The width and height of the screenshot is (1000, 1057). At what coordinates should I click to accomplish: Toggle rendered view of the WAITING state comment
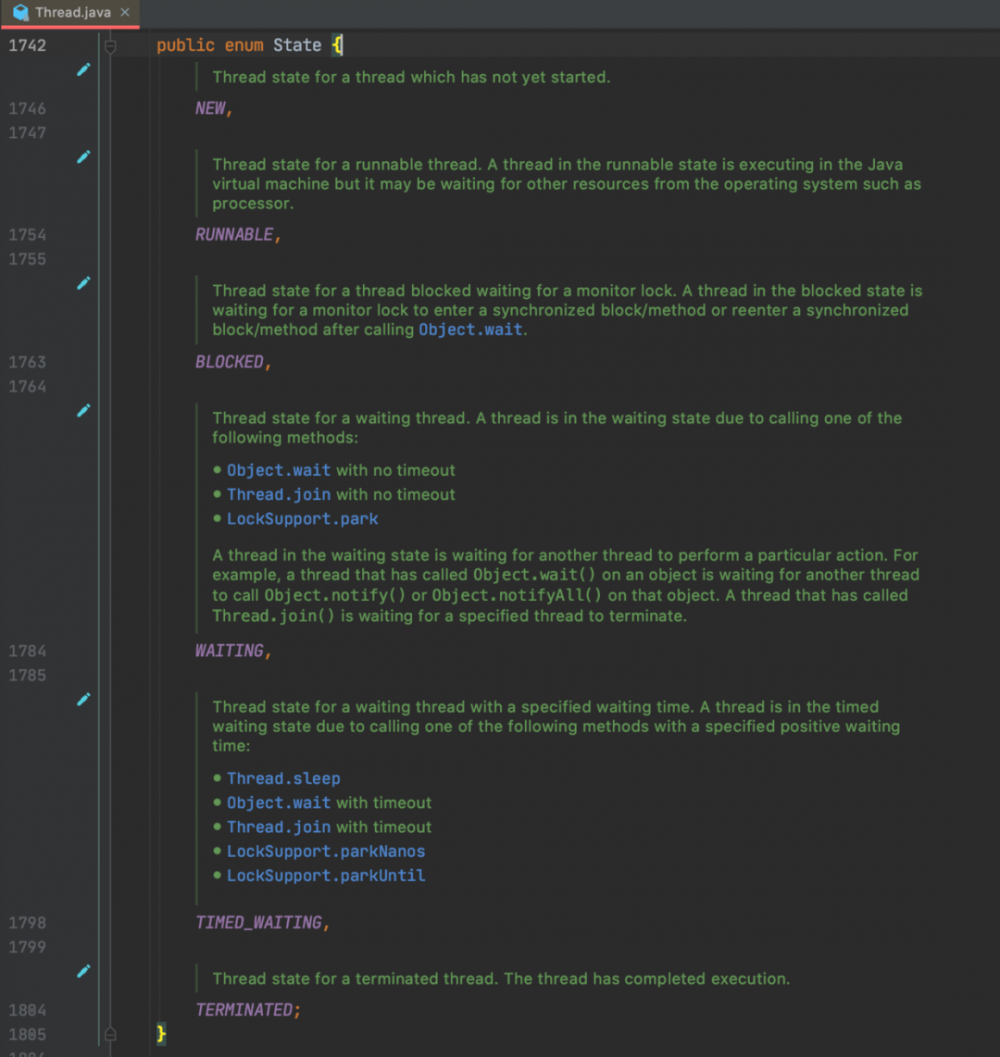(x=84, y=410)
